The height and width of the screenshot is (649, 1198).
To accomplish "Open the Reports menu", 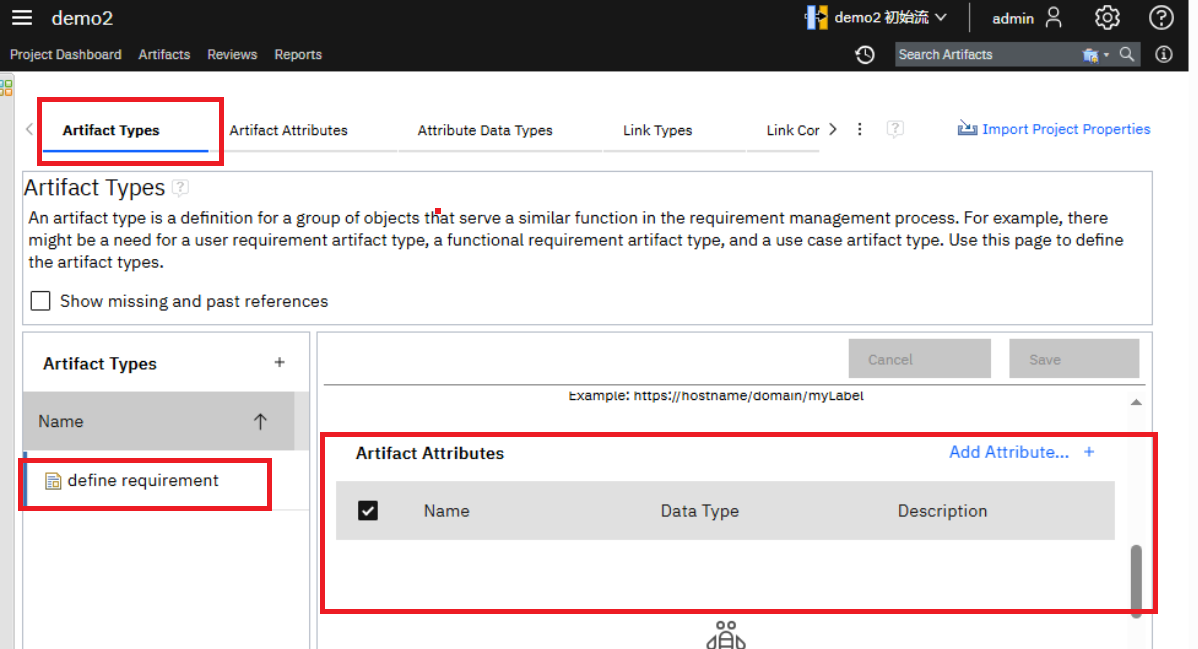I will point(298,55).
